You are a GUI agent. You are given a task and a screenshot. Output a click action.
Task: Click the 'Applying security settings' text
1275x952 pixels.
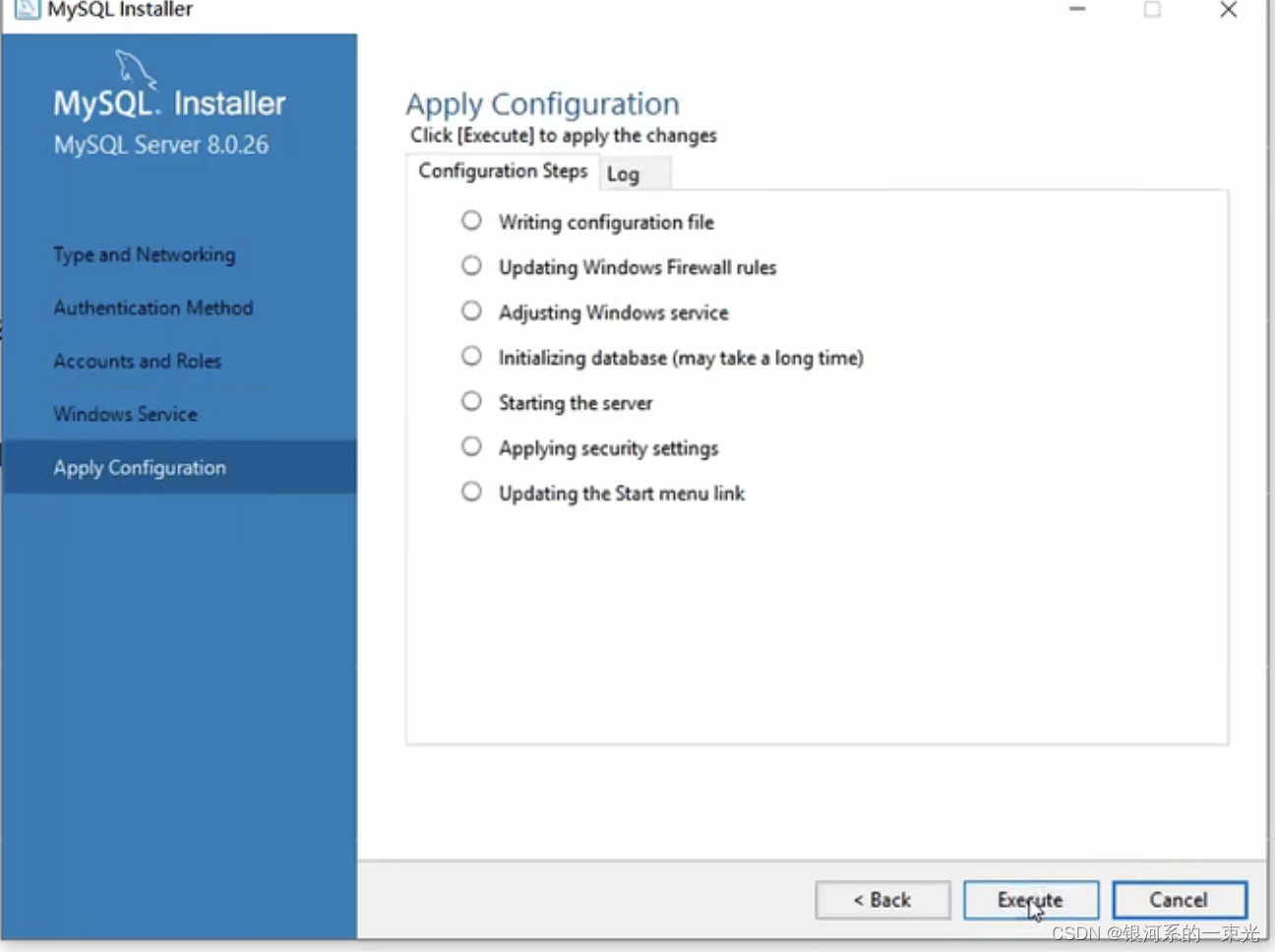(x=609, y=448)
